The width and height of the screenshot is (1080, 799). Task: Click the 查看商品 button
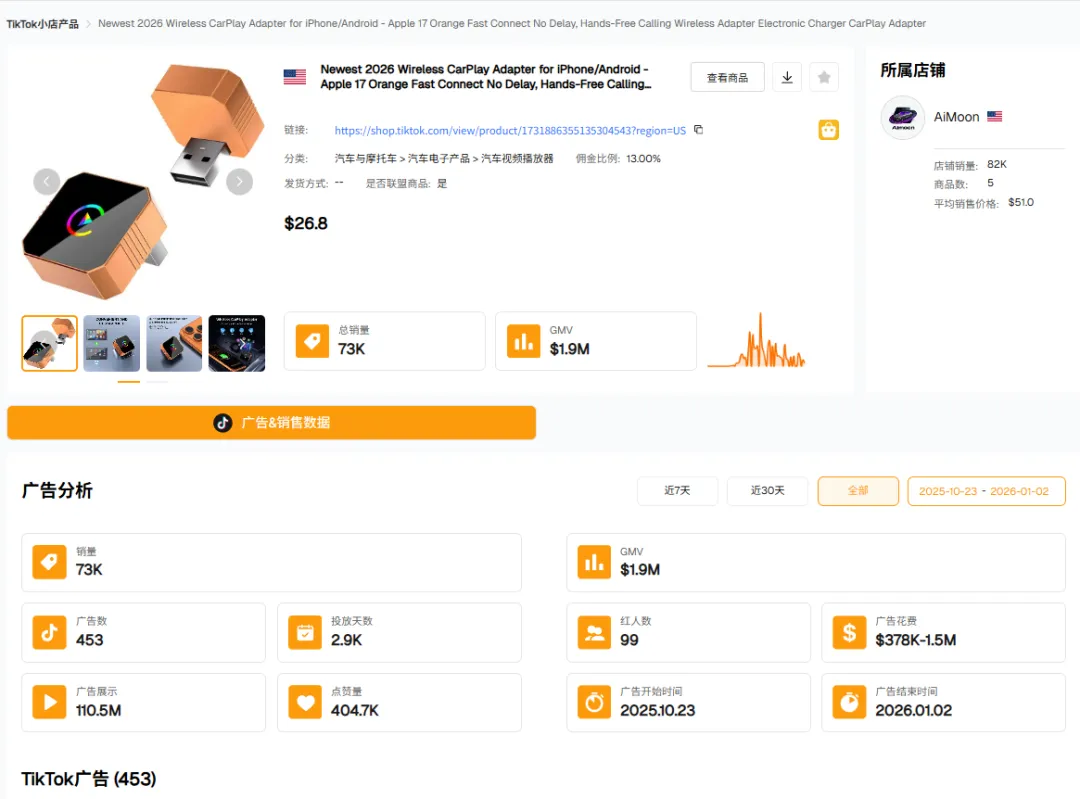click(727, 77)
